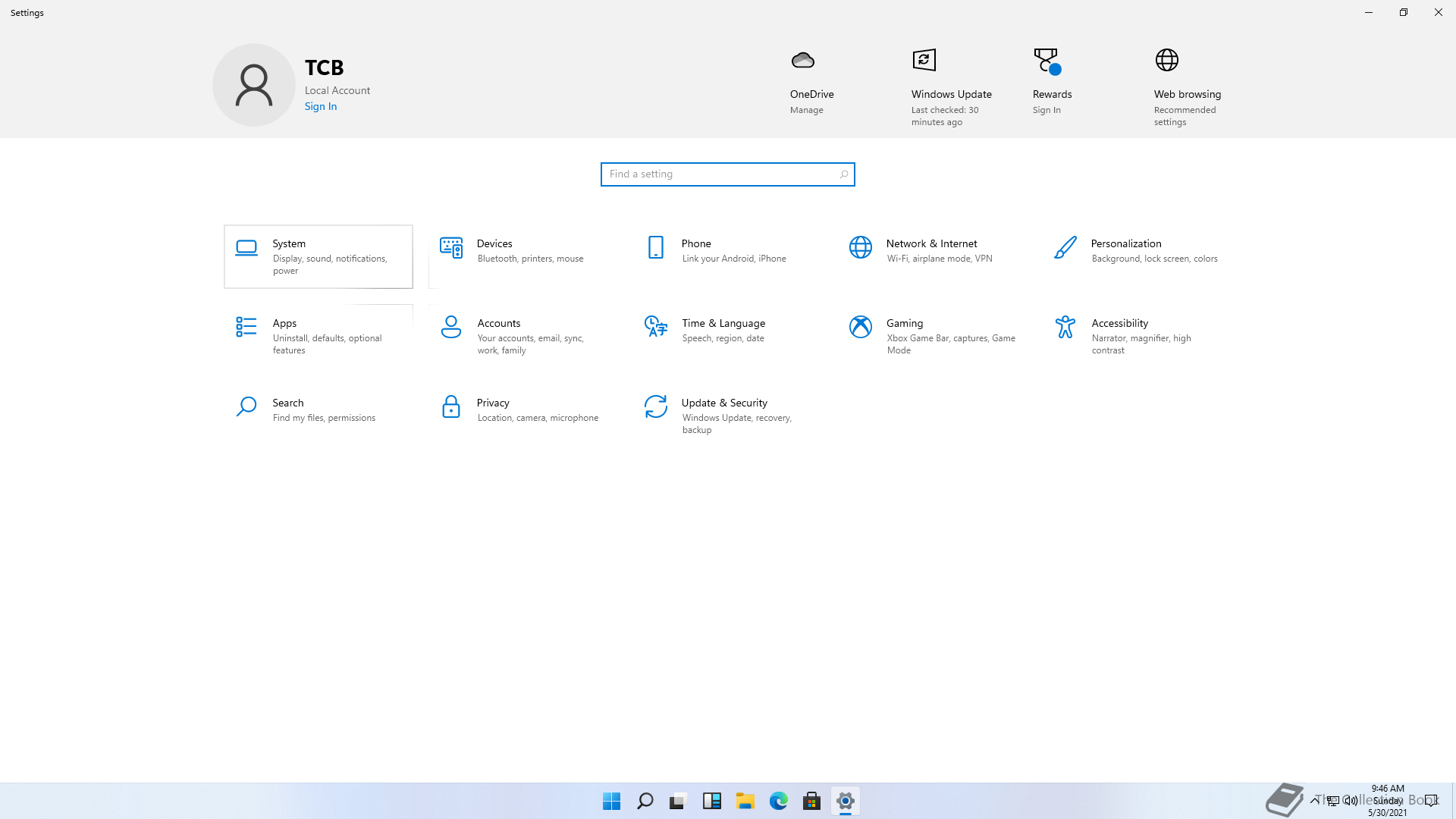Viewport: 1456px width, 819px height.
Task: Launch Microsoft Edge from taskbar
Action: [778, 801]
